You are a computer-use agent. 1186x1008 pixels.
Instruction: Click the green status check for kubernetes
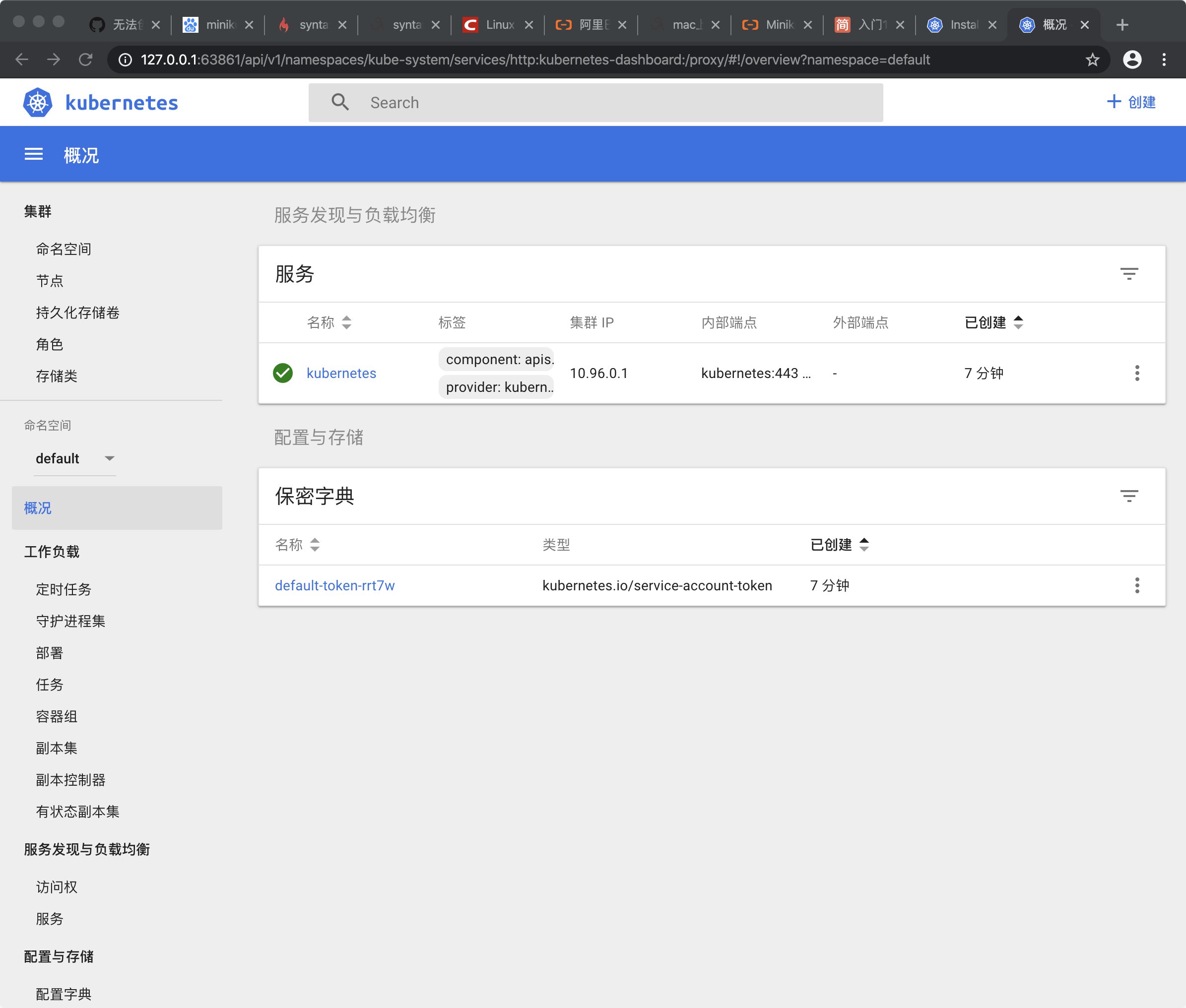283,373
